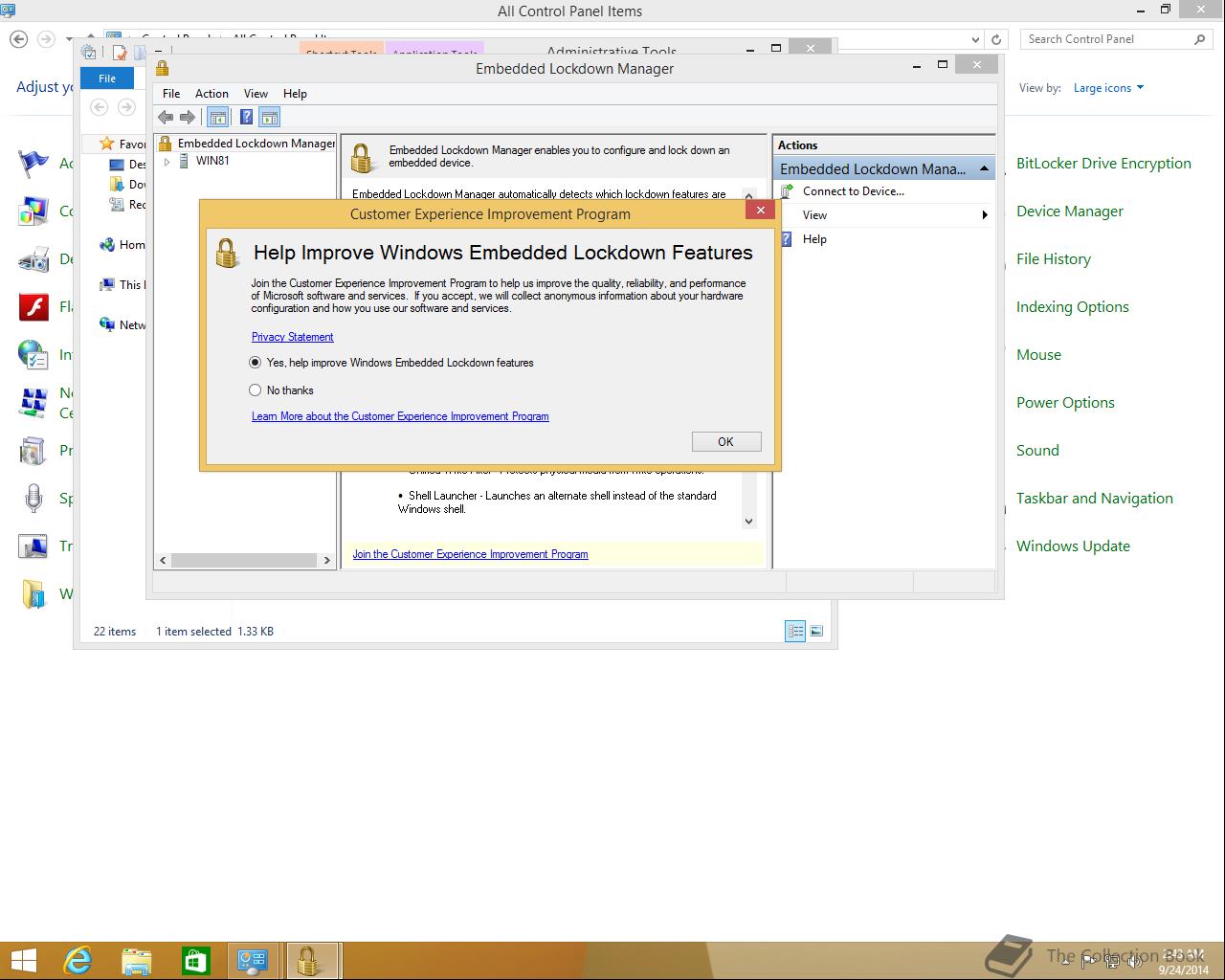The width and height of the screenshot is (1225, 980).
Task: Open Power Options
Action: 1065,403
